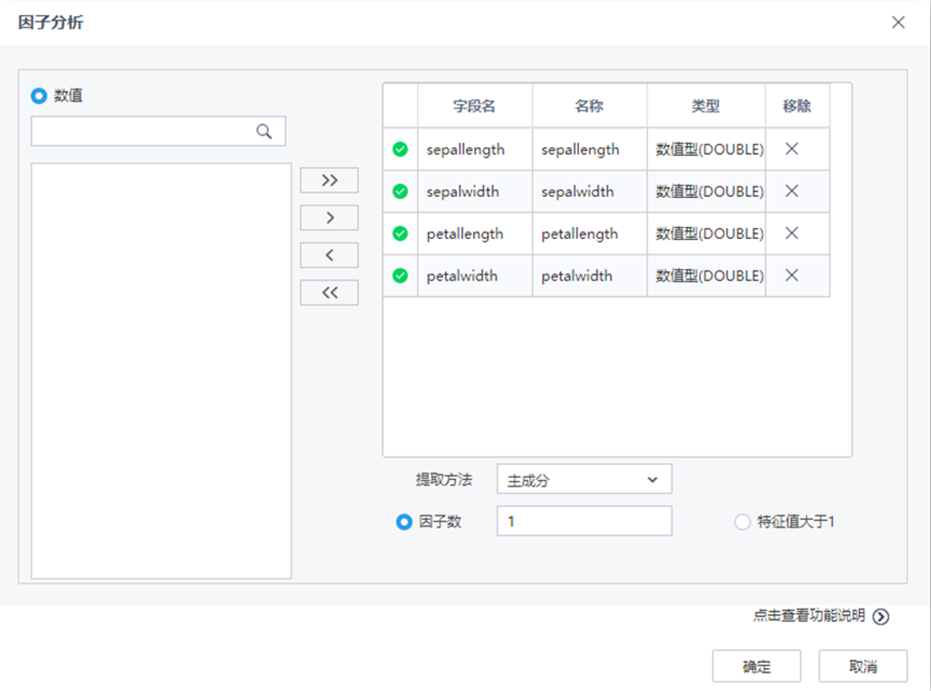
Task: Click the single left arrow transfer button
Action: 329,255
